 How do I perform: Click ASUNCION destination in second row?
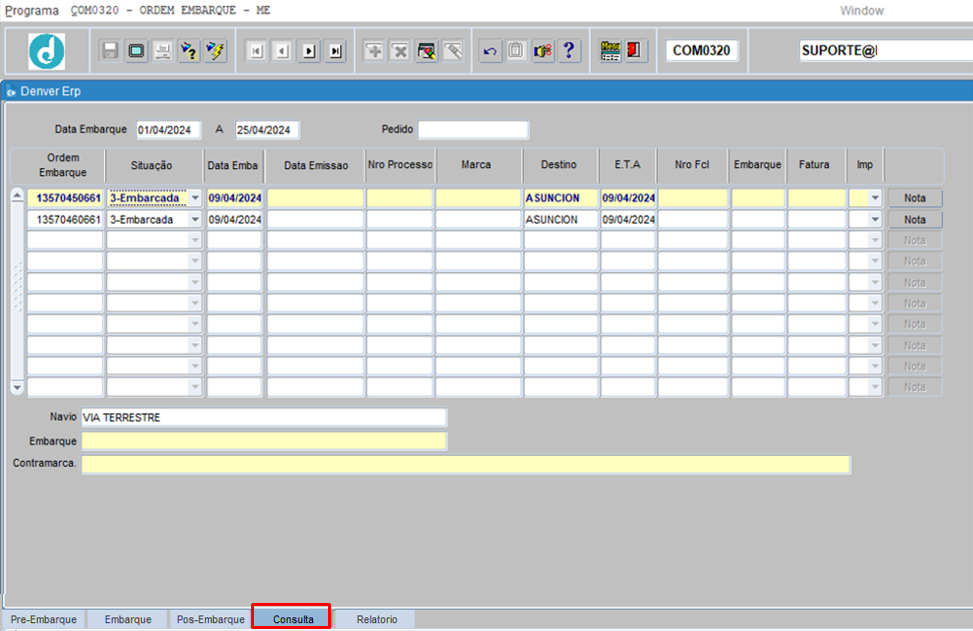pos(560,220)
